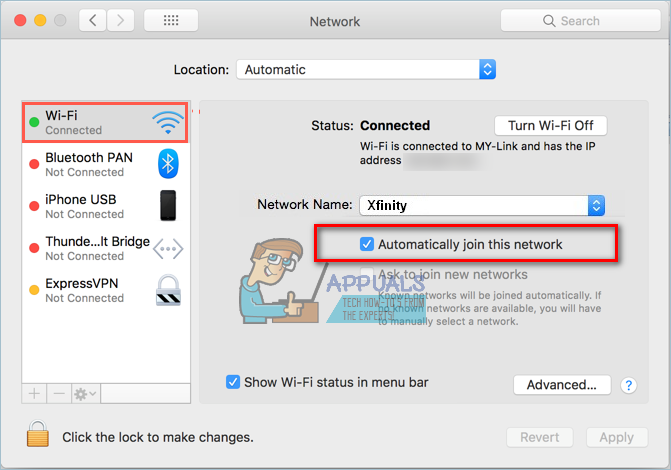Uncheck Show Wi-Fi status in menu bar
671x470 pixels.
pos(233,382)
